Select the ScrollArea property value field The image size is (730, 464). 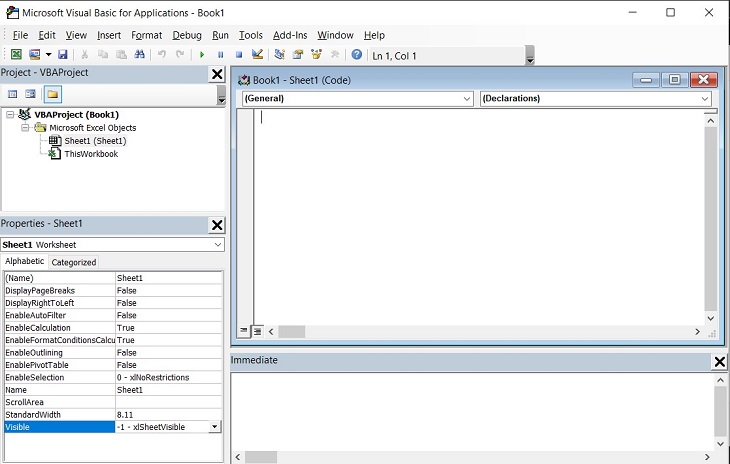169,402
